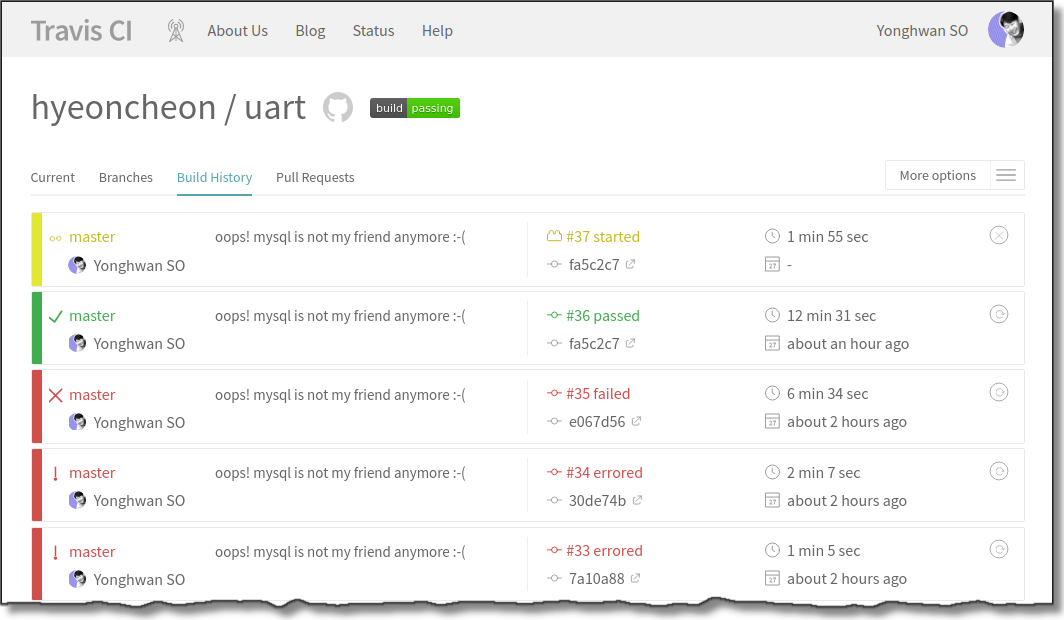Expand the hamburger menu beside More options
The image size is (1064, 620).
(x=1006, y=176)
